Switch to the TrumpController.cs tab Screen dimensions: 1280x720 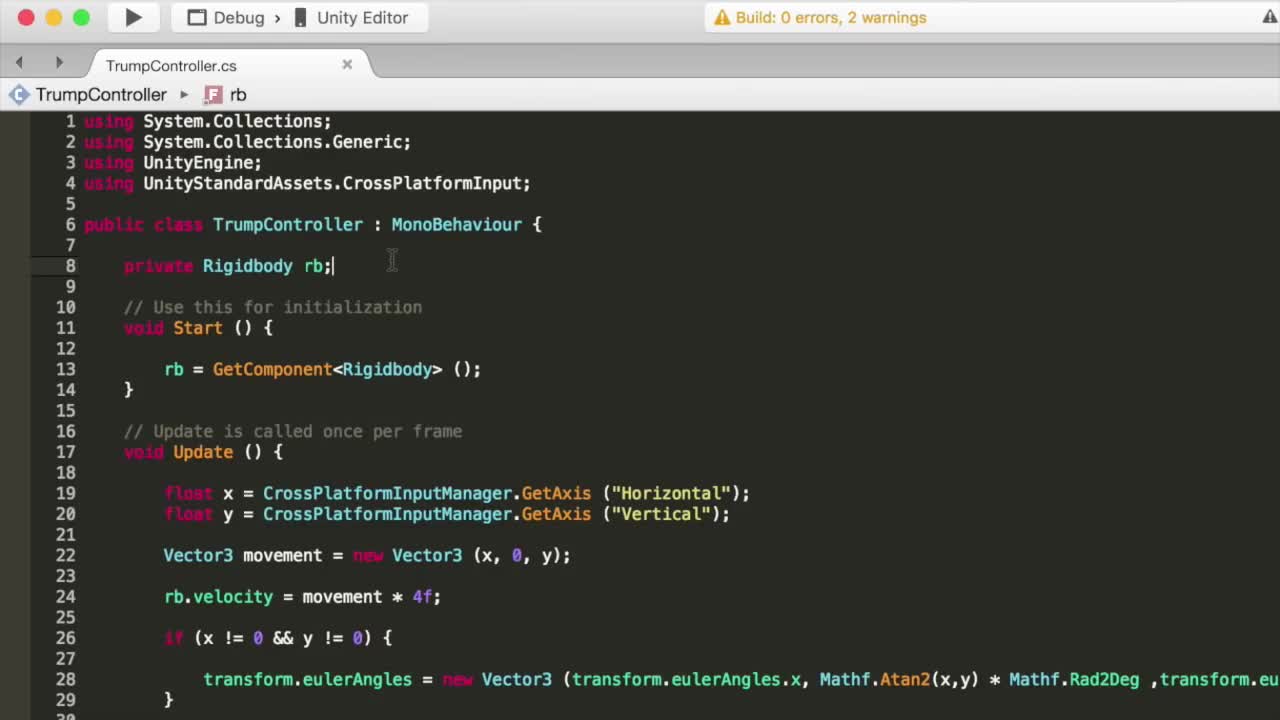[171, 65]
